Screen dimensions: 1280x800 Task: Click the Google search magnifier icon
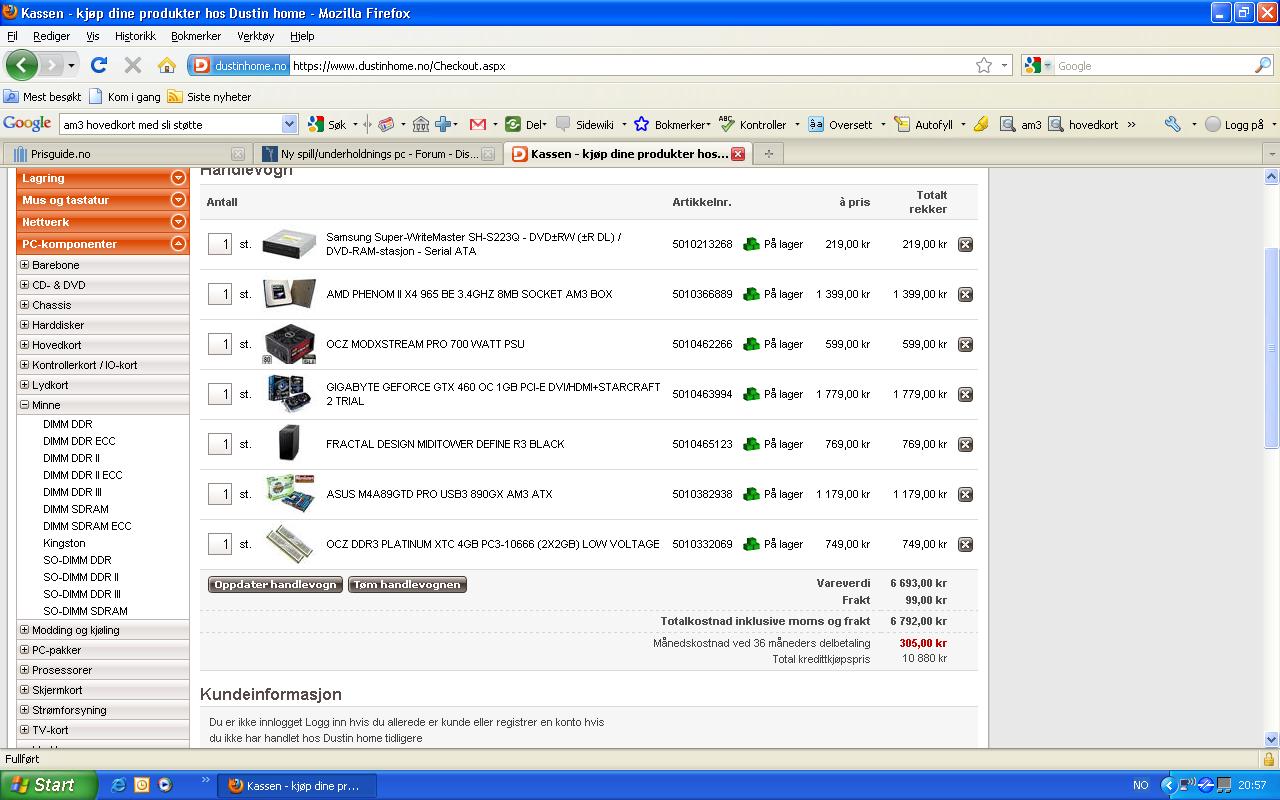coord(1263,65)
